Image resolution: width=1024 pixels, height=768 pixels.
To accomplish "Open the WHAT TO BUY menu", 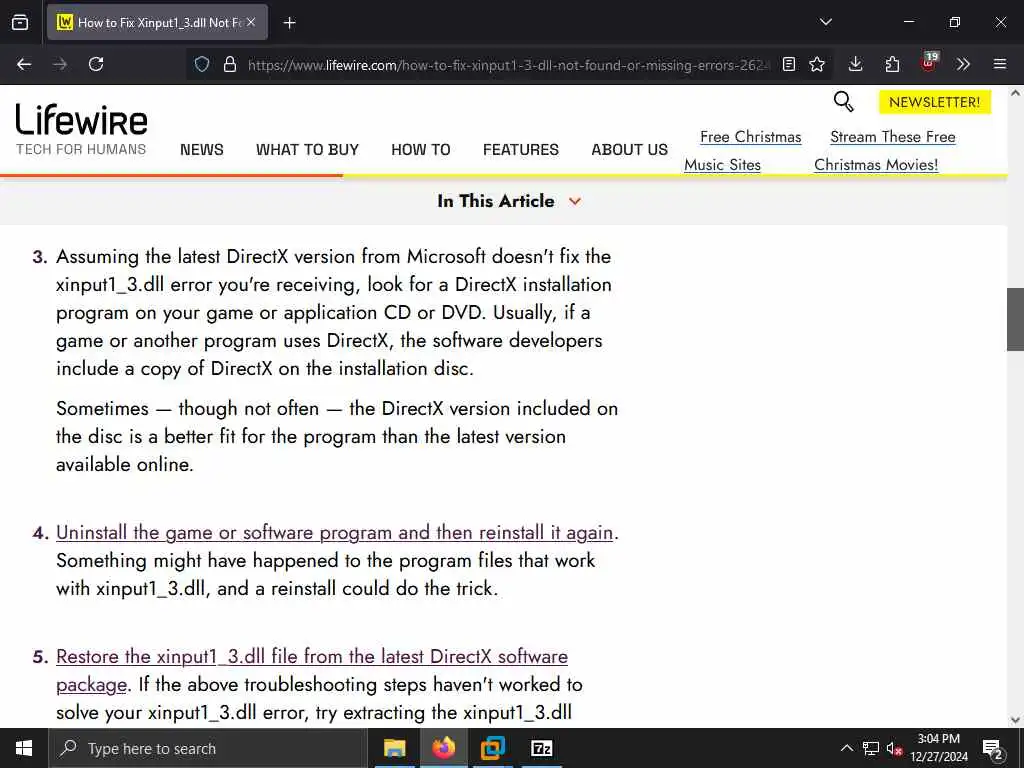I will point(307,150).
